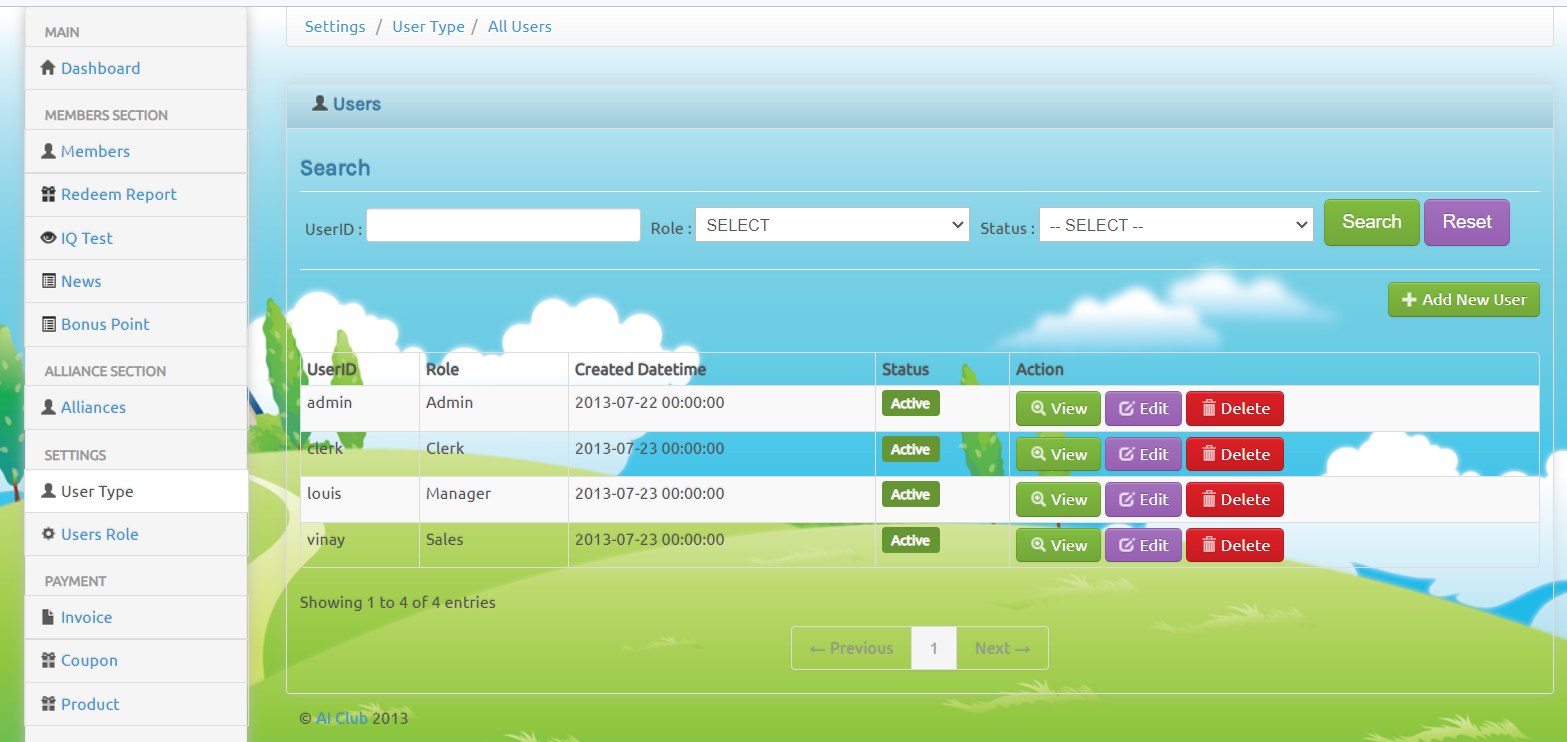Click the gear icon beside Users Role
The height and width of the screenshot is (742, 1567).
pyautogui.click(x=48, y=534)
